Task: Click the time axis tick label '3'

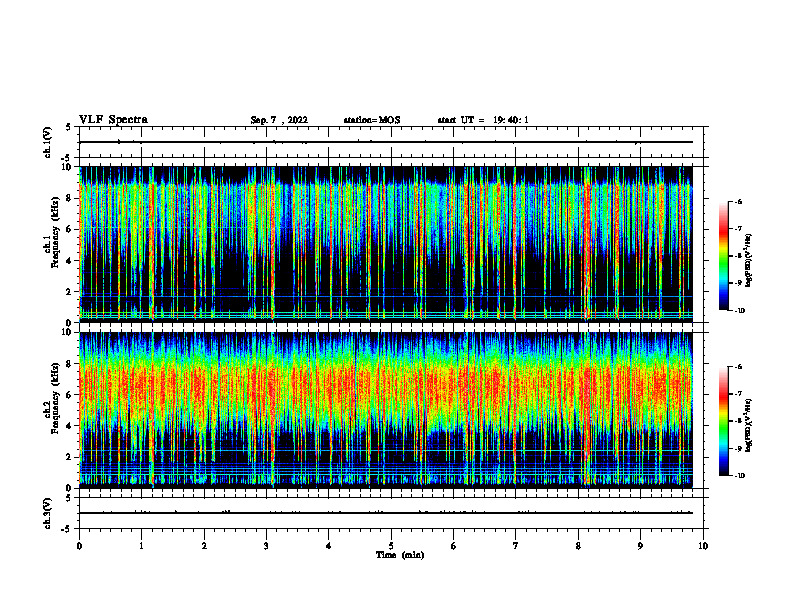Action: (x=266, y=546)
